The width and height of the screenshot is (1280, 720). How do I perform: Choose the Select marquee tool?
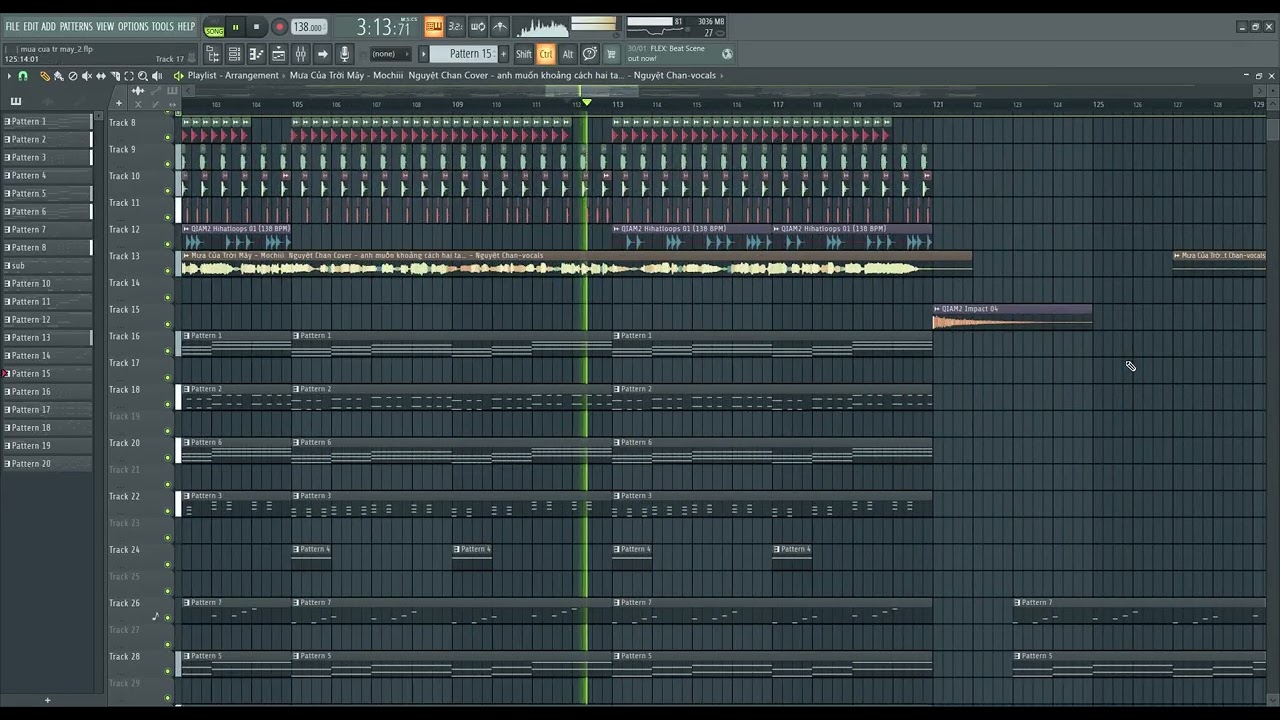[x=128, y=76]
